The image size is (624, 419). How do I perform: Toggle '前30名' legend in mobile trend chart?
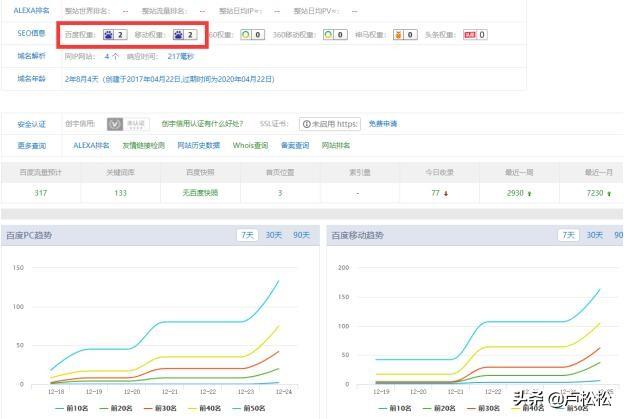point(483,408)
